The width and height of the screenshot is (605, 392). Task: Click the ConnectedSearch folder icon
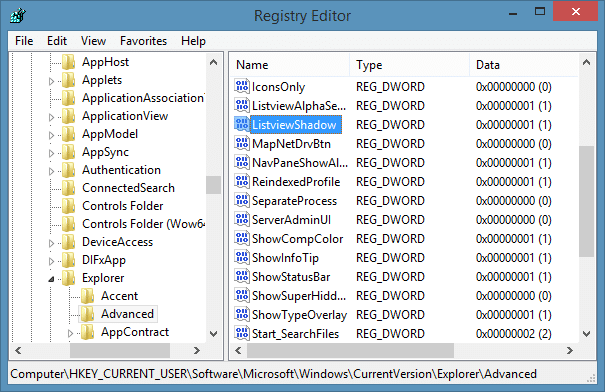(69, 188)
